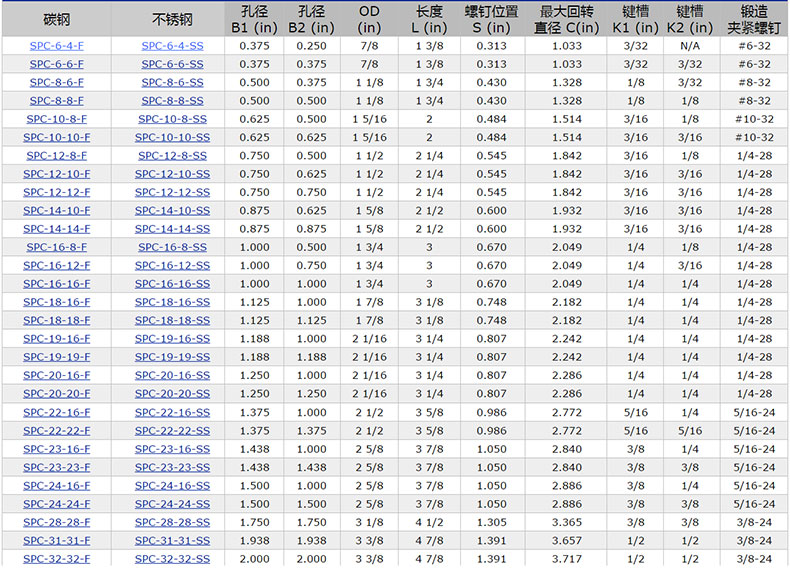Viewport: 790px width, 568px height.
Task: Open part number SPC-12-8-F
Action: (x=57, y=155)
